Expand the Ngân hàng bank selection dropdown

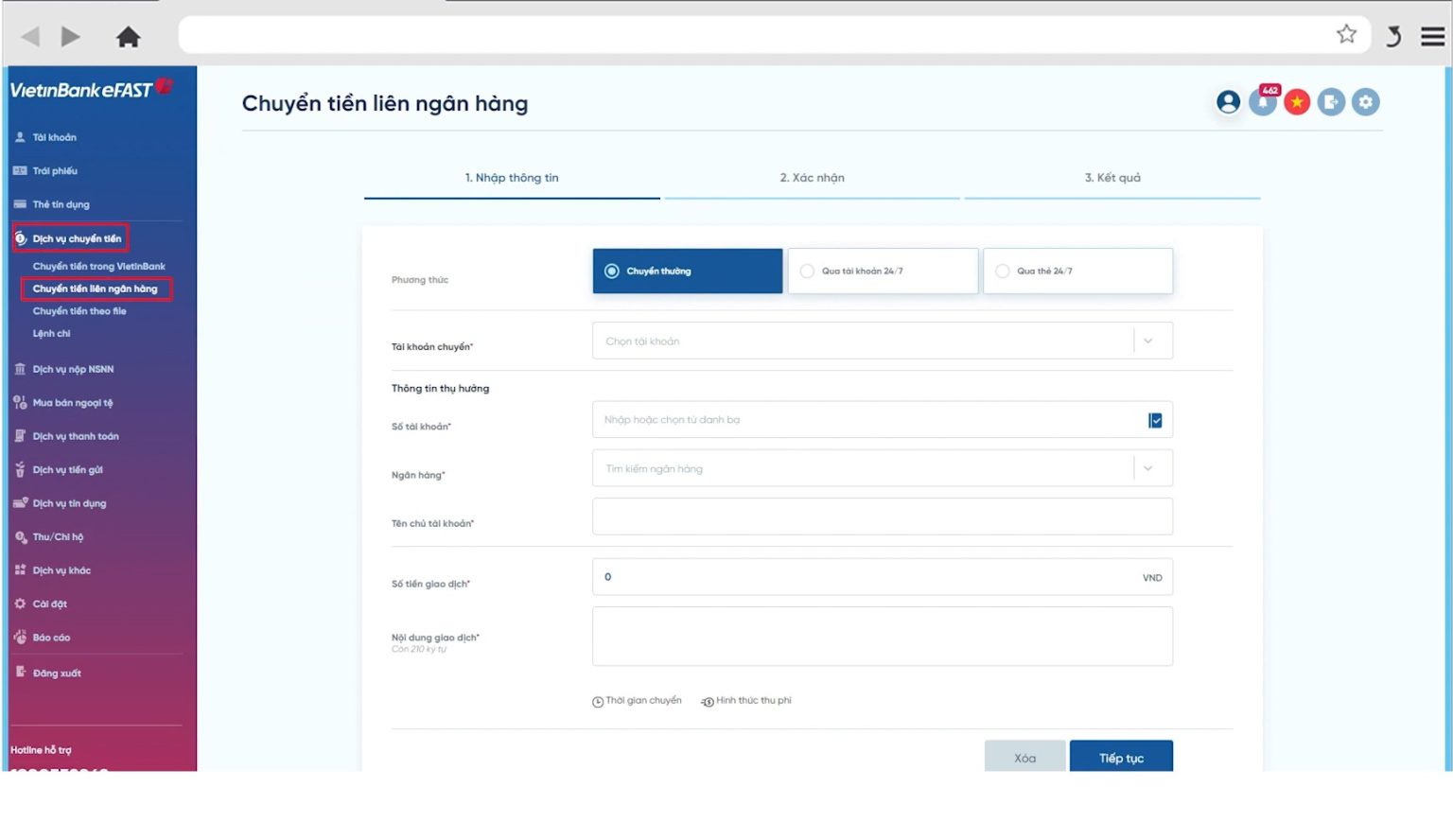click(x=1148, y=467)
